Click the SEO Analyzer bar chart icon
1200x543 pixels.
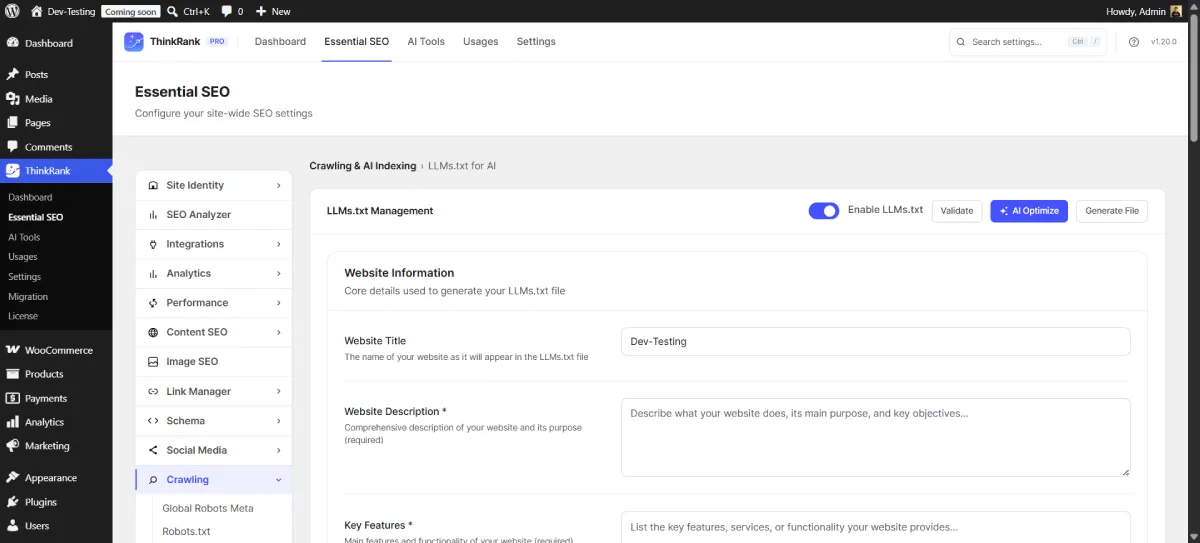153,215
